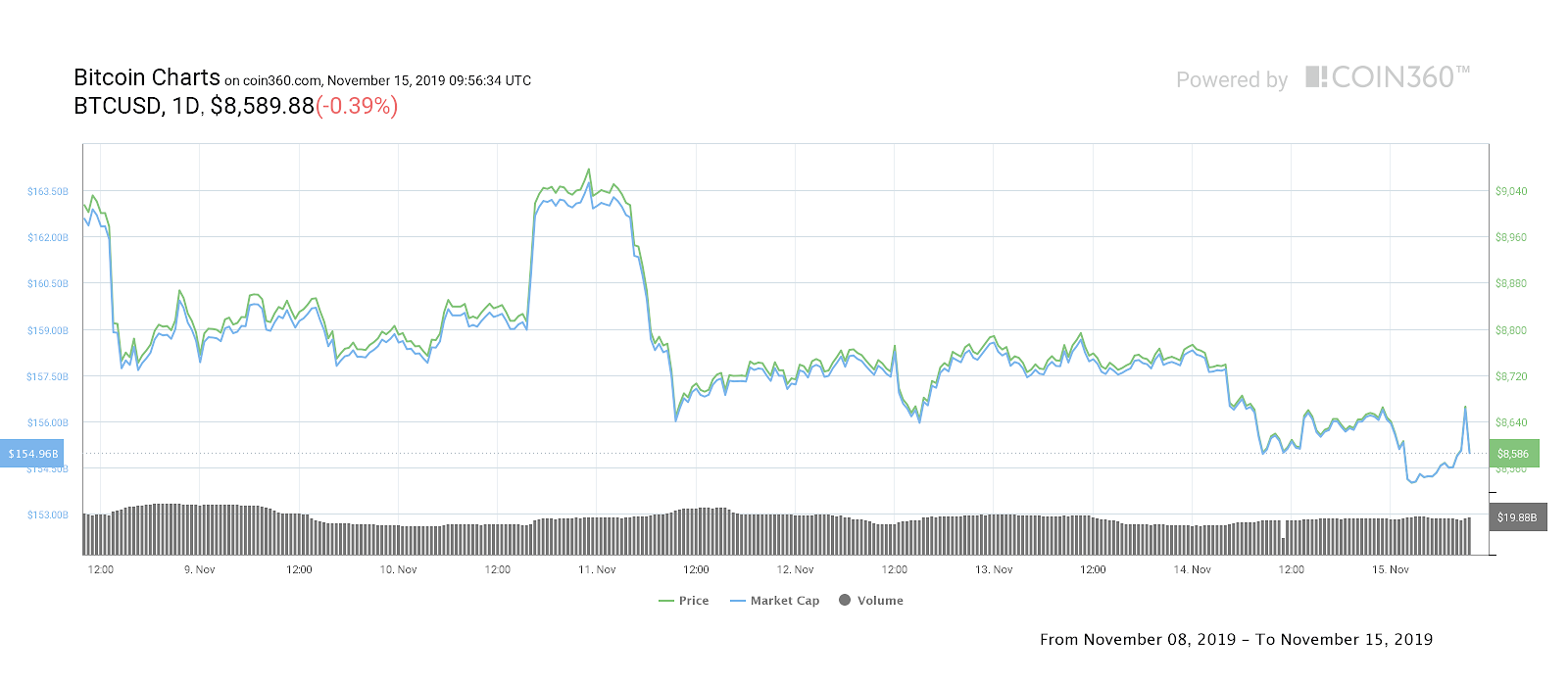Click the $156.00B market cap axis label
Image resolution: width=1568 pixels, height=686 pixels.
coord(48,422)
